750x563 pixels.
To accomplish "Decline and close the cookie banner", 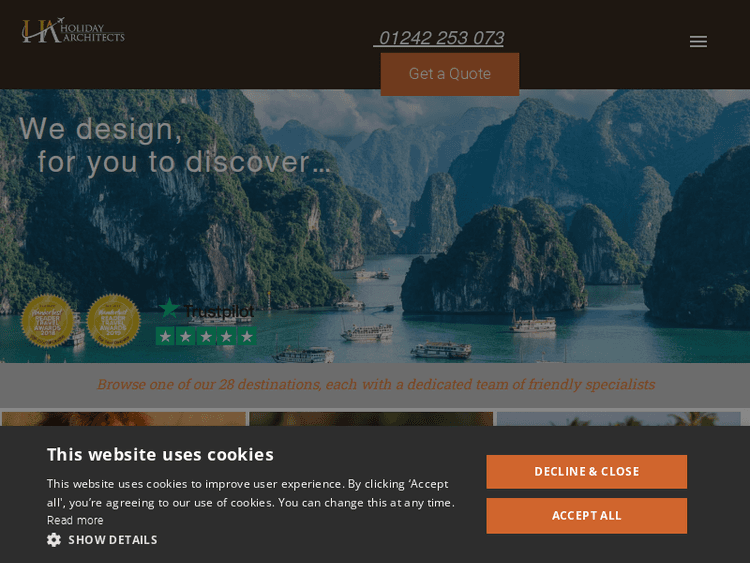I will (x=586, y=472).
